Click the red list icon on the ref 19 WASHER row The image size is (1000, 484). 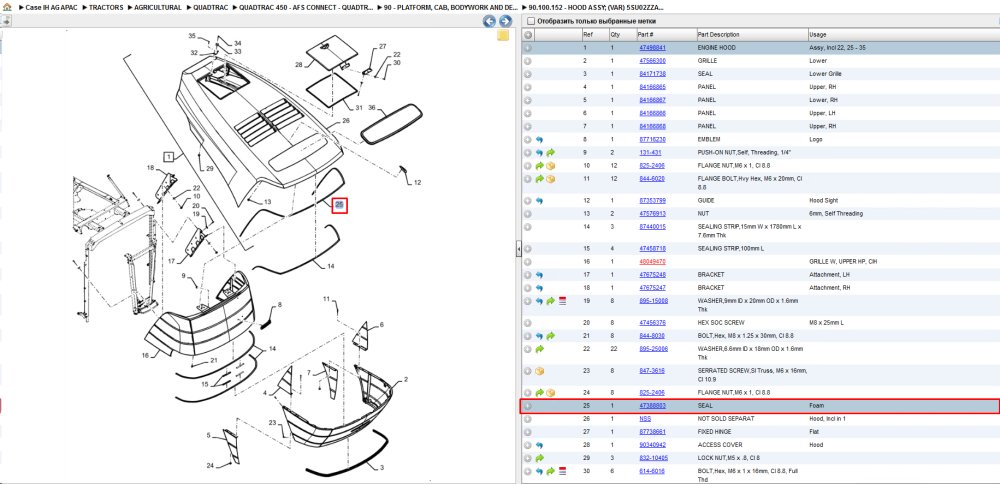point(562,300)
